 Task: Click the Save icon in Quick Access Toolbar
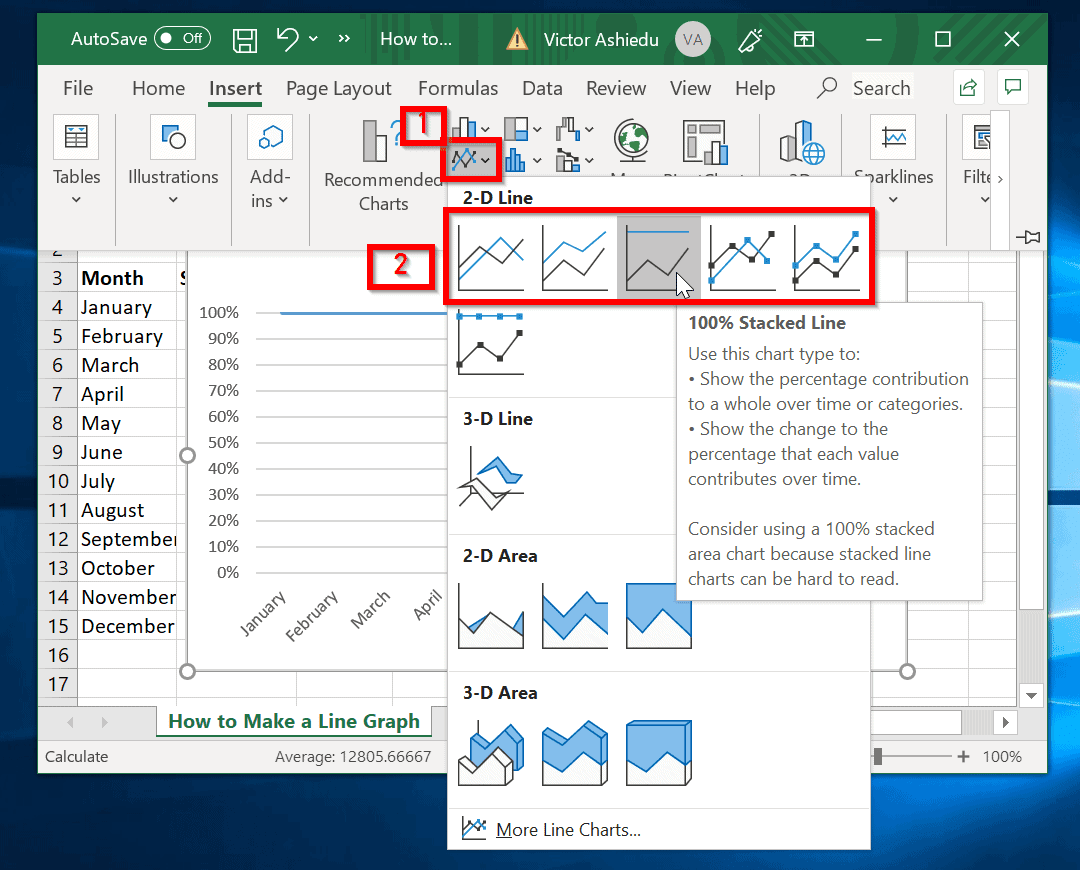pos(244,39)
